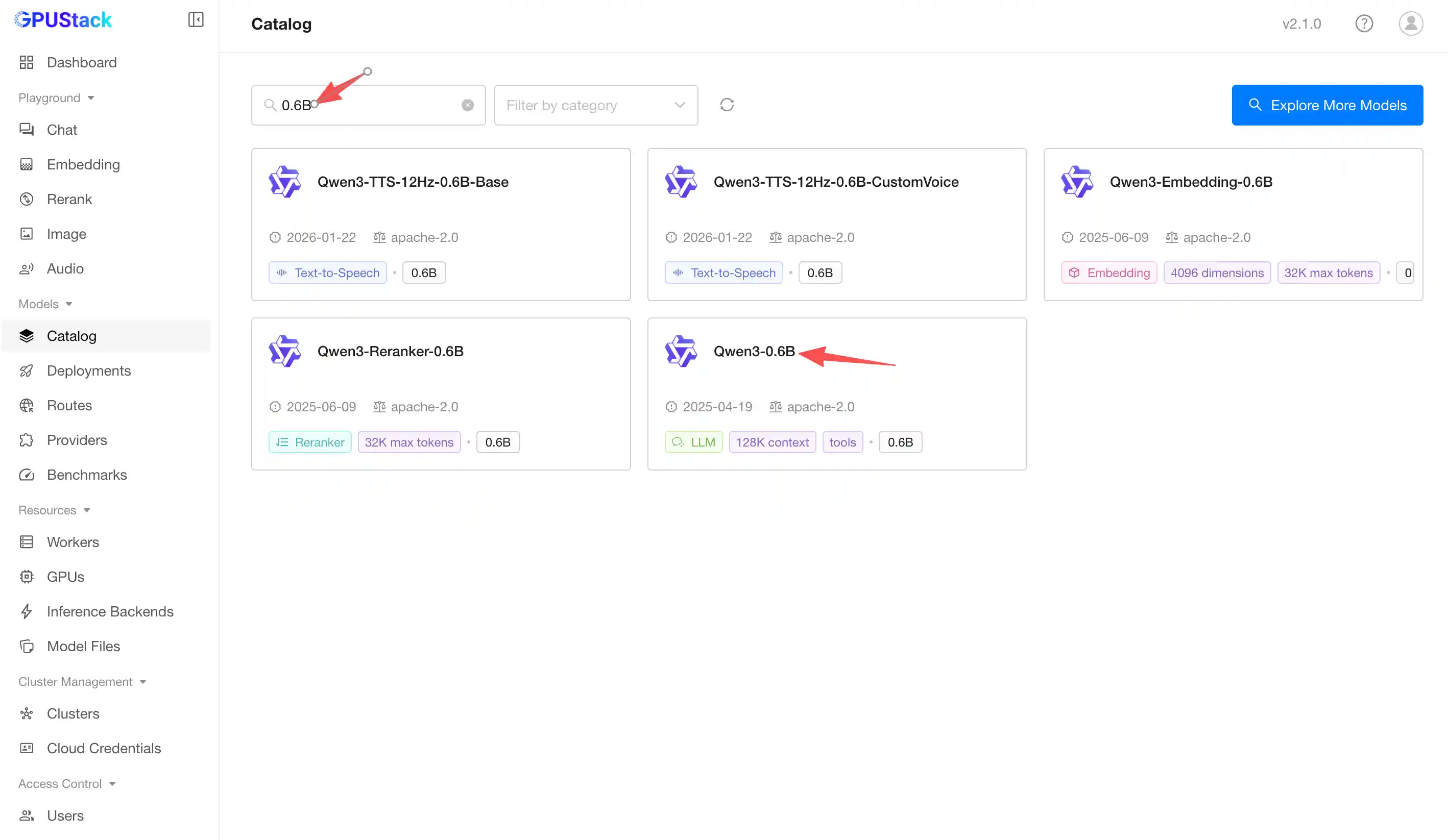The width and height of the screenshot is (1448, 840).
Task: Click the Explore More Models button
Action: coord(1327,105)
